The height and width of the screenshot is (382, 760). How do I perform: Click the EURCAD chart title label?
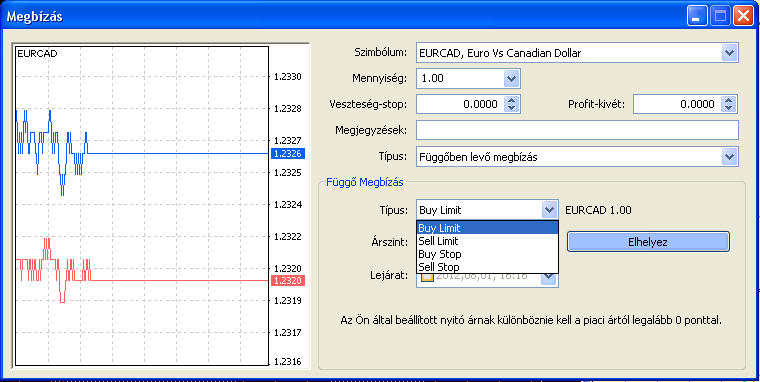point(37,54)
